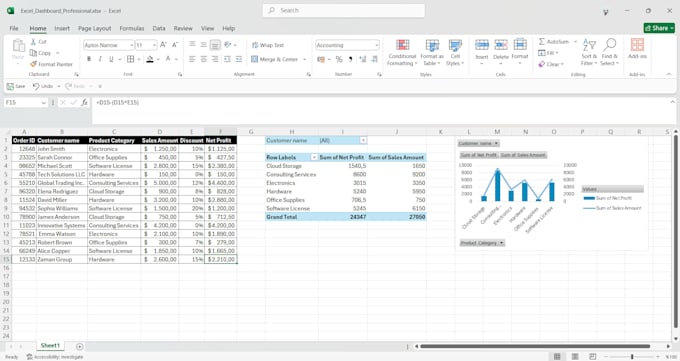This screenshot has width=680, height=361.
Task: Click the green Share button
Action: pos(659,28)
